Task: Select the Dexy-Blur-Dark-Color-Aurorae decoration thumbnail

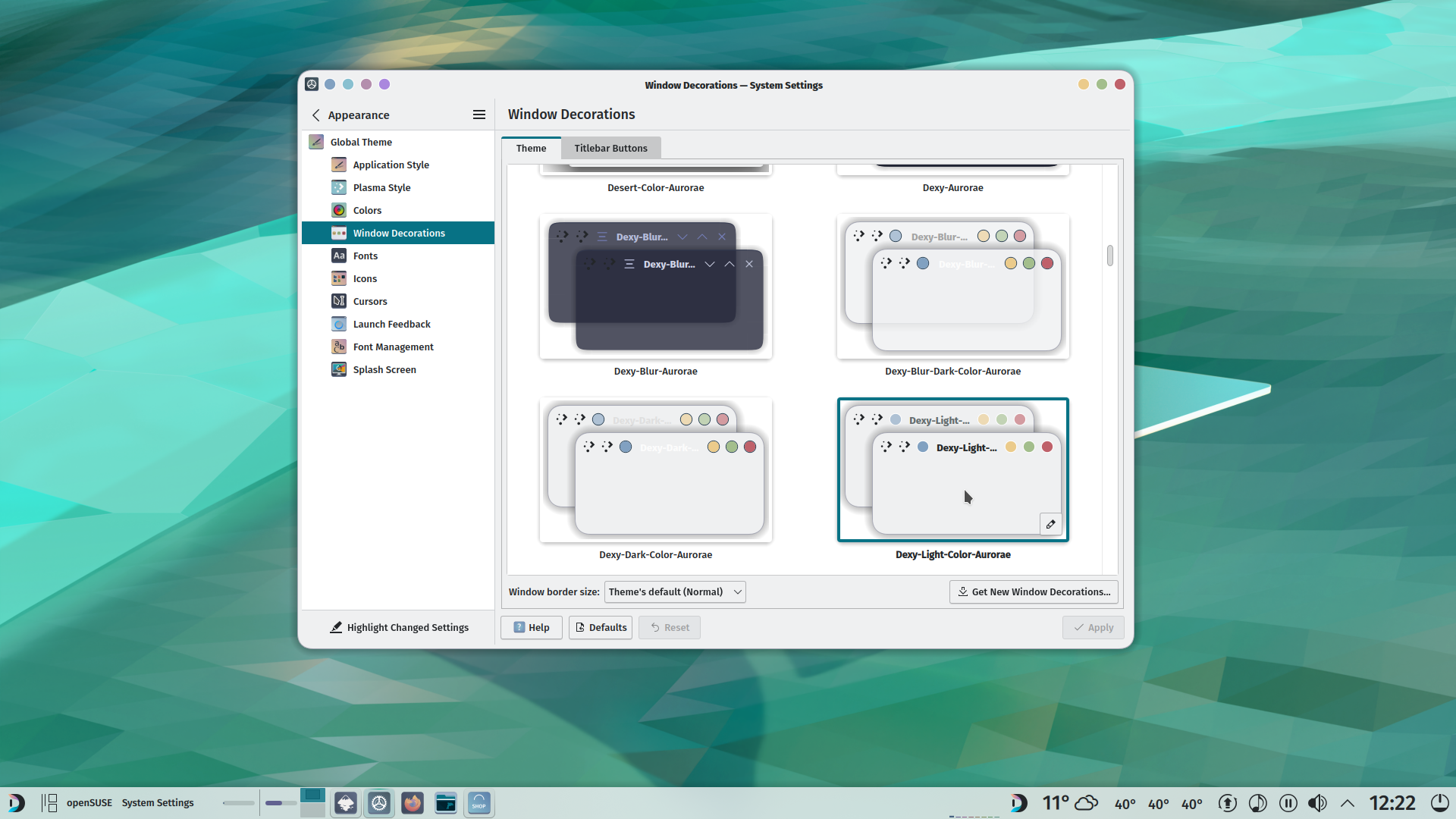Action: pyautogui.click(x=952, y=286)
